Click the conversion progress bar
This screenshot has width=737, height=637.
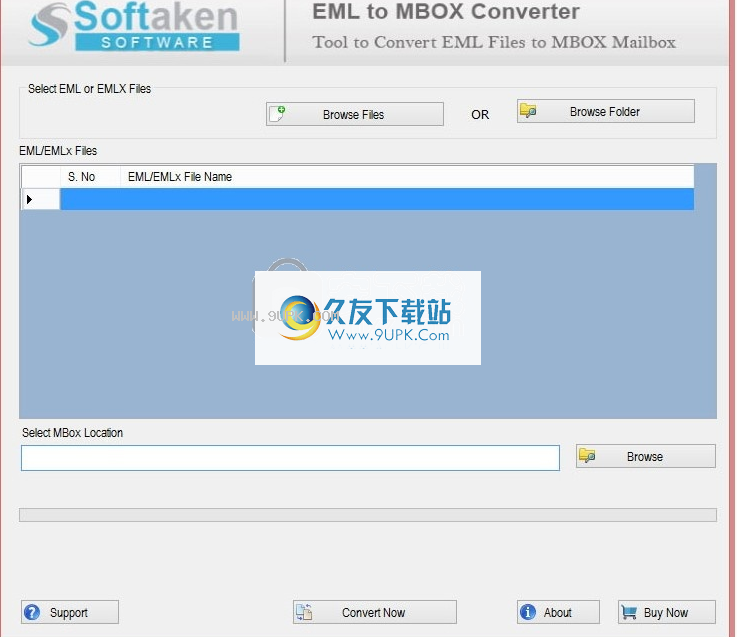point(368,515)
